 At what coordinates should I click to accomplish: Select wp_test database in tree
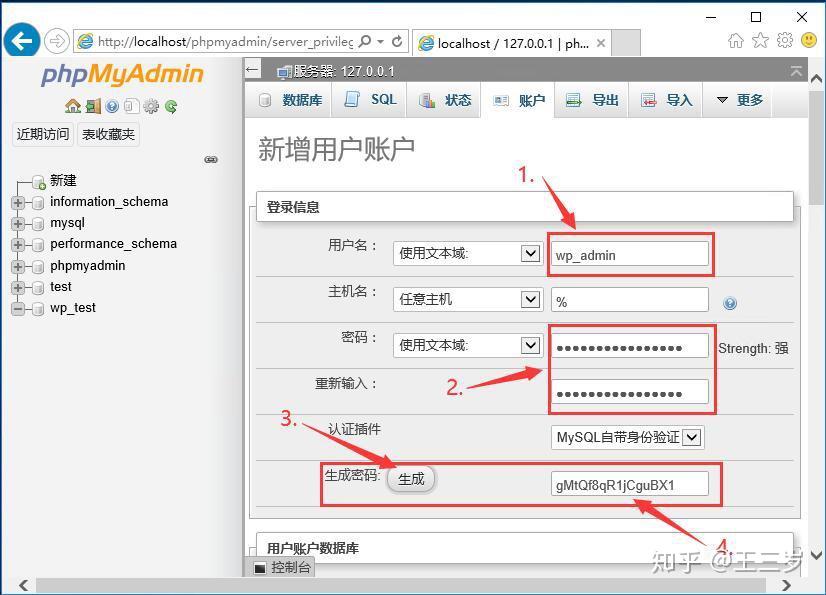pyautogui.click(x=73, y=308)
